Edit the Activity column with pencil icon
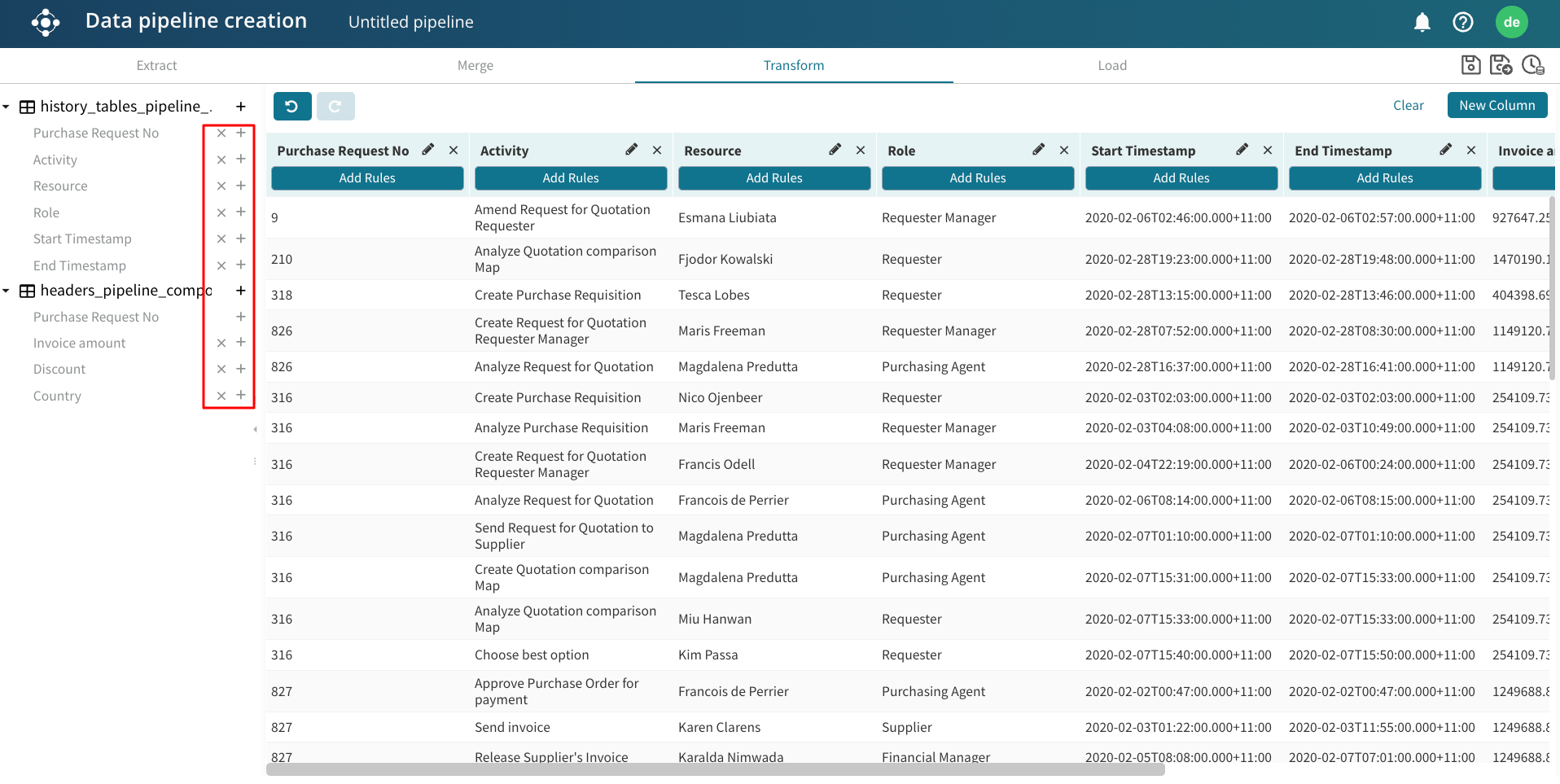The width and height of the screenshot is (1560, 784). (x=631, y=150)
